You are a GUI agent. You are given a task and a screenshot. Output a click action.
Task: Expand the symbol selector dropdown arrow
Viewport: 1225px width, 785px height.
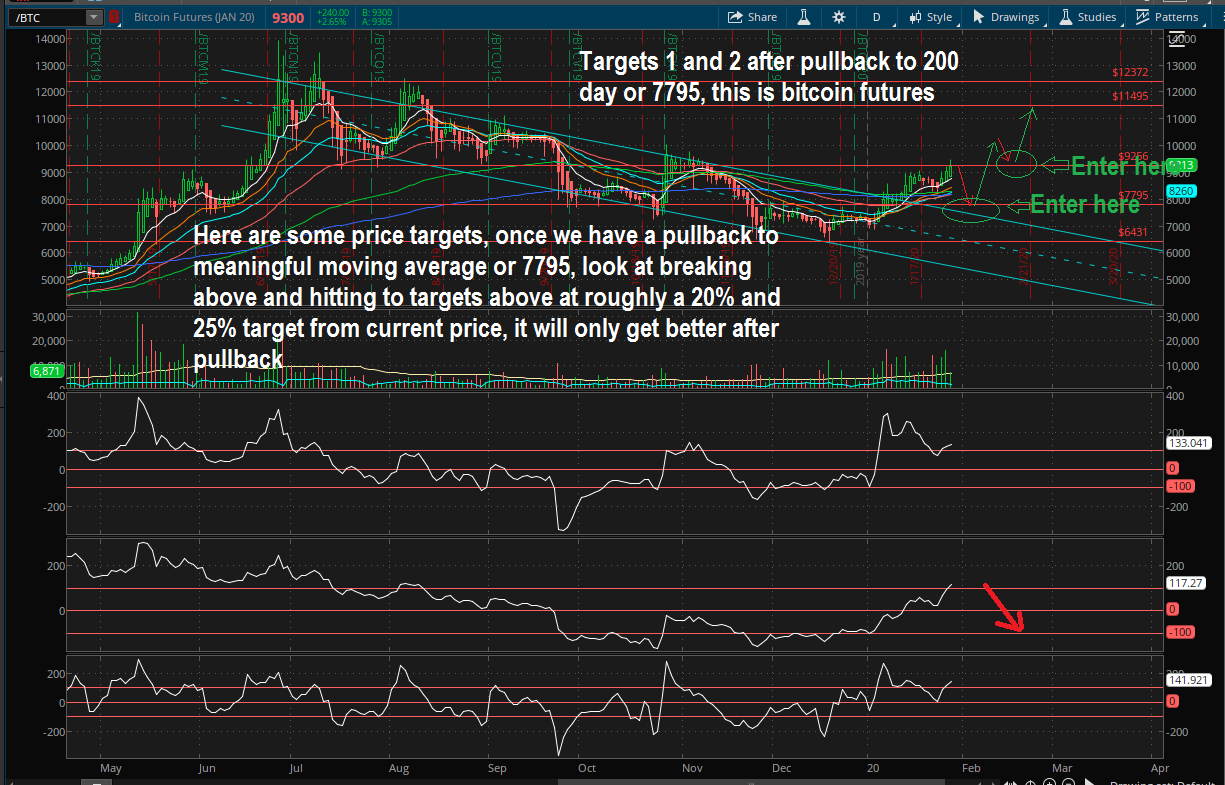pos(94,17)
